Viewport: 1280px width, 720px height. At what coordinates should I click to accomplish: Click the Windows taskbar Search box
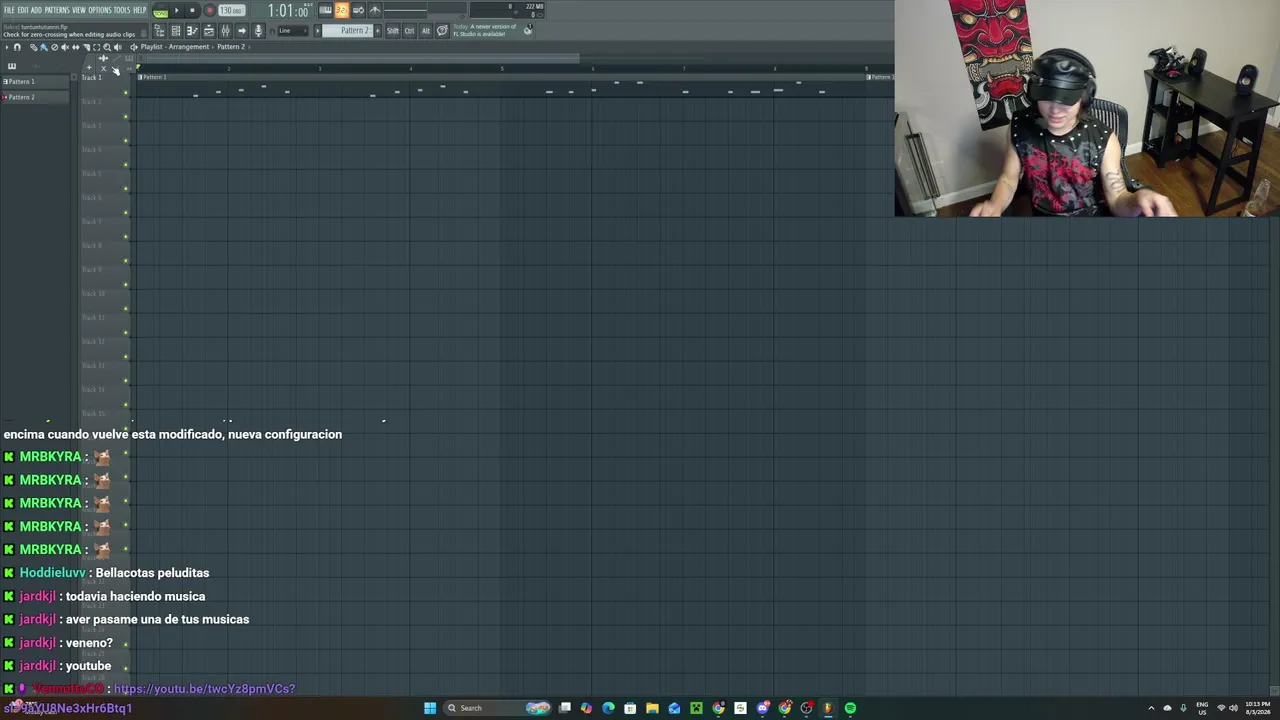(497, 708)
